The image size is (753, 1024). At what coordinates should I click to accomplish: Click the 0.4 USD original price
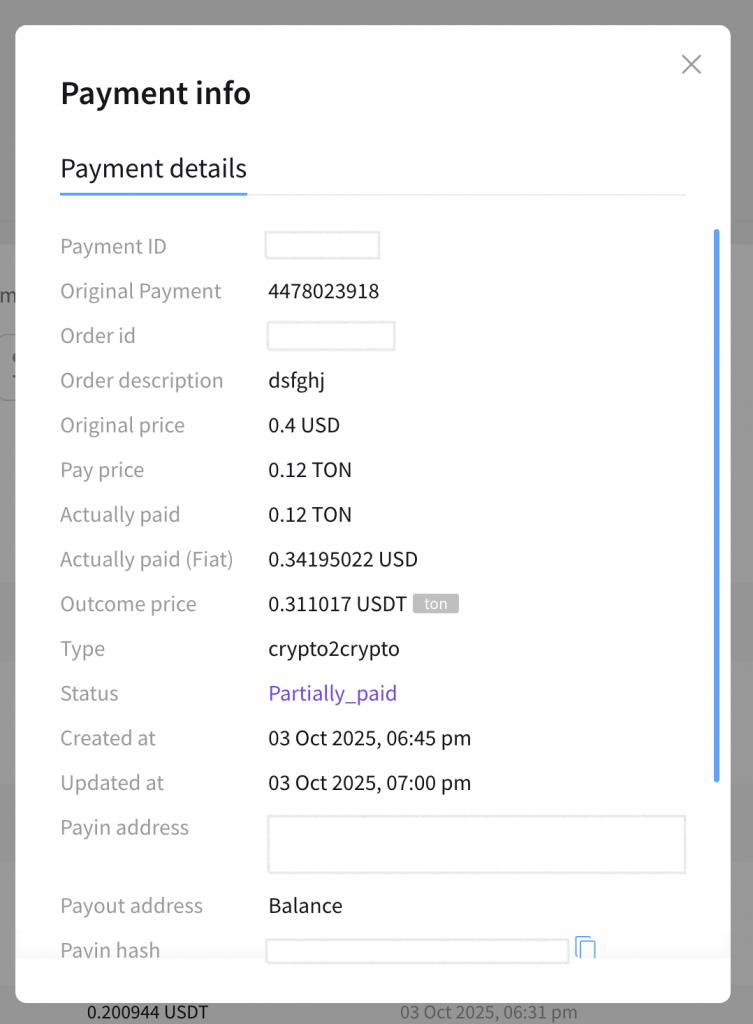304,426
